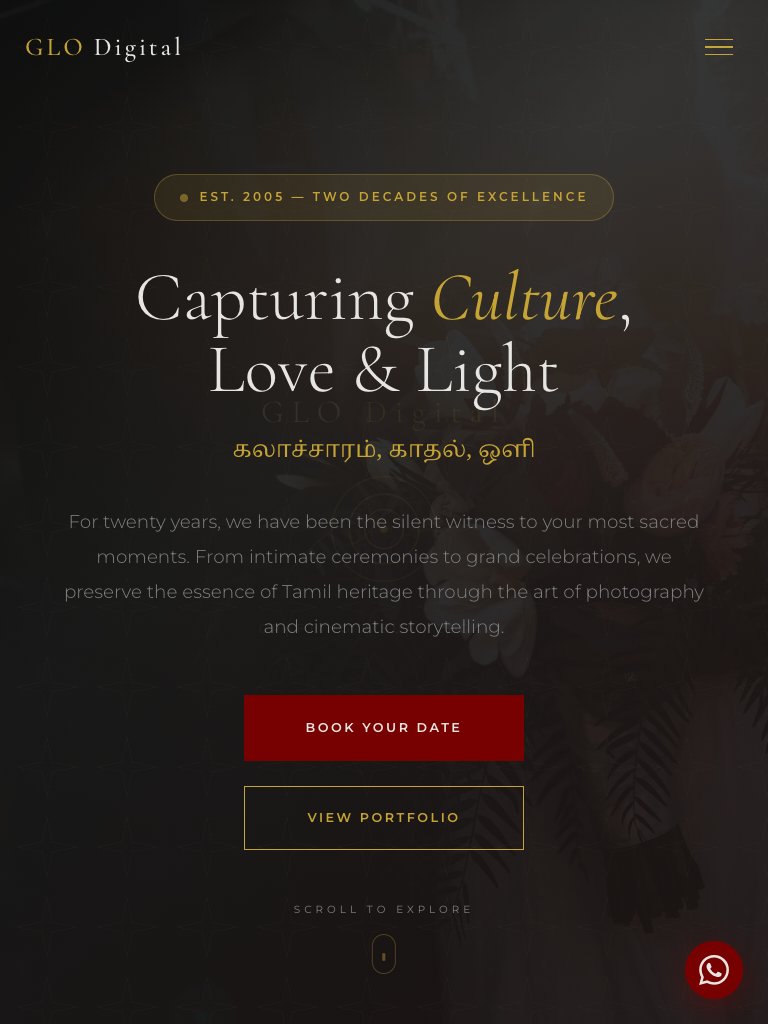Click 'and cinematic storytelling.' final line
The height and width of the screenshot is (1024, 768).
pos(383,627)
